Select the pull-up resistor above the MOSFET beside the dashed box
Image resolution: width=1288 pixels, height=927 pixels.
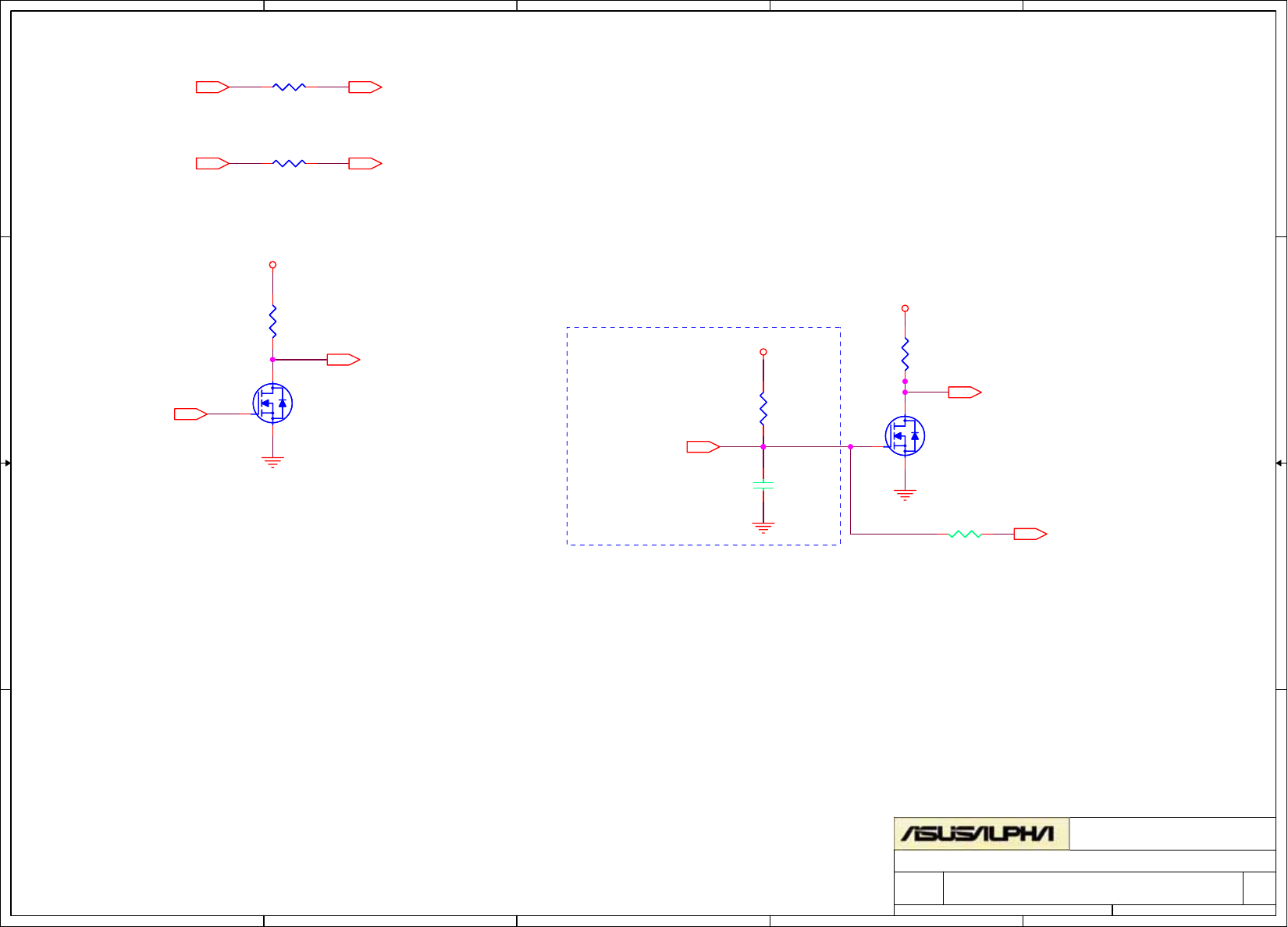[905, 354]
